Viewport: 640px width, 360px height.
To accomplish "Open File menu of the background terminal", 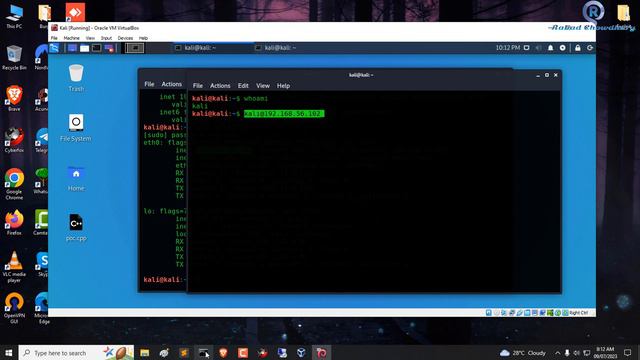I will coord(149,84).
